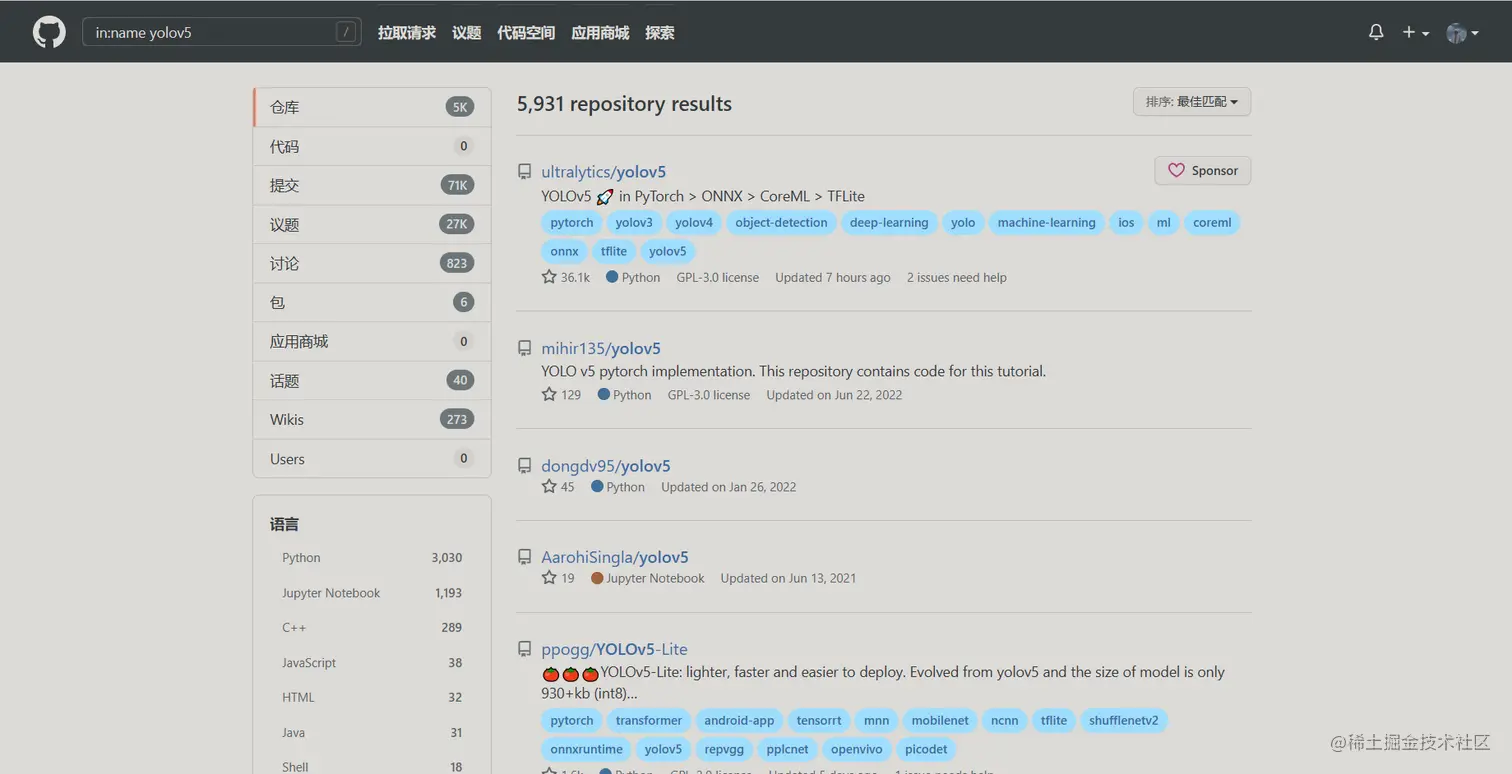This screenshot has width=1512, height=774.
Task: Select the Wikis filter in sidebar
Action: click(372, 419)
